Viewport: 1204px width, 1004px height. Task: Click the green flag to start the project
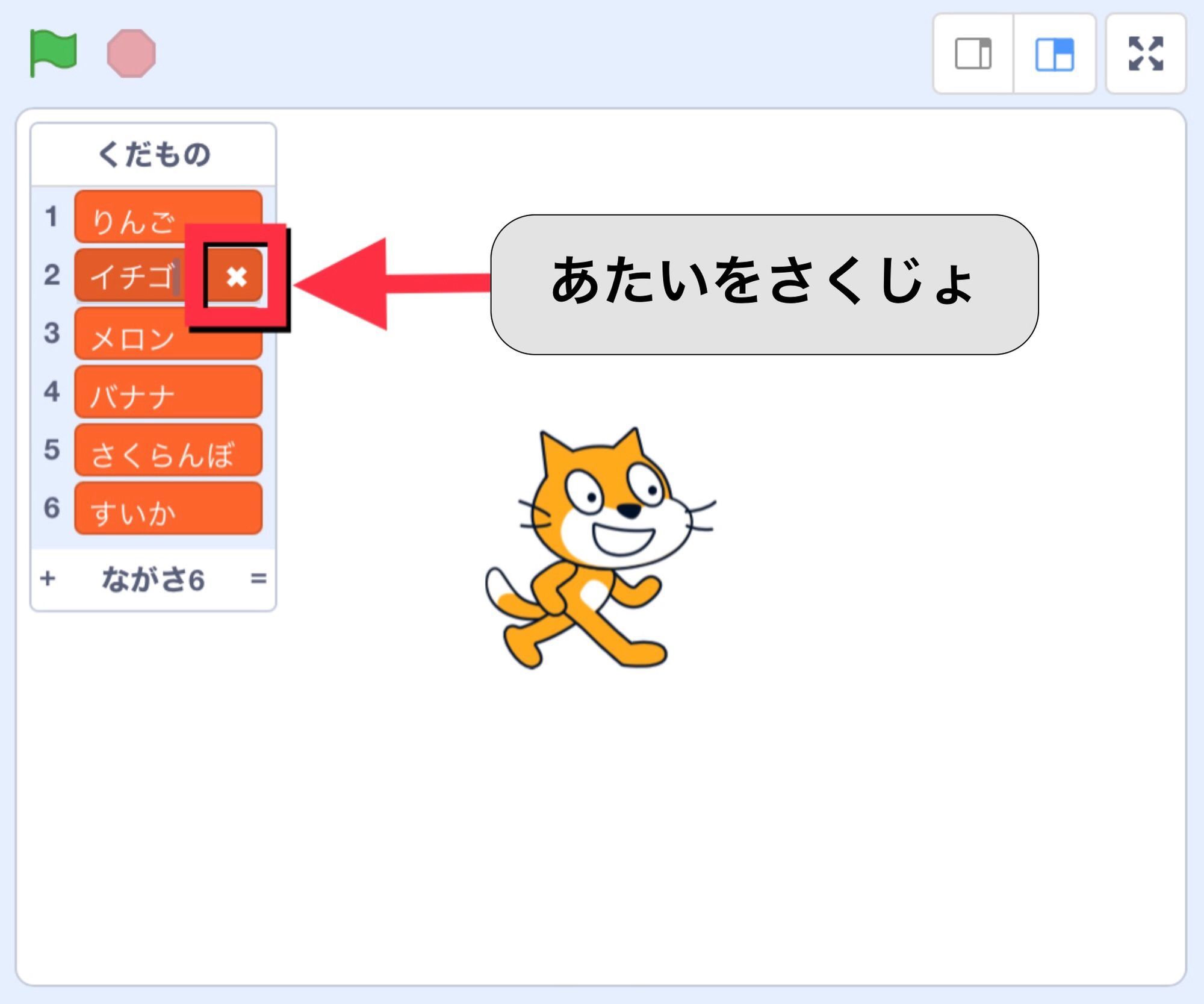[x=53, y=53]
